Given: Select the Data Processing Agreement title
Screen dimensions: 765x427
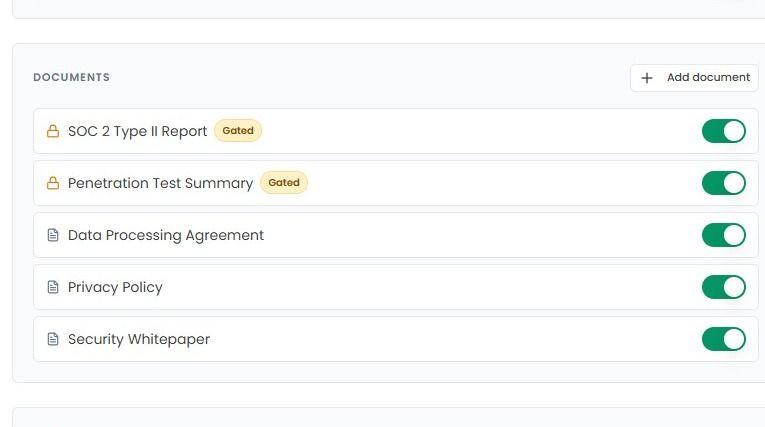Looking at the screenshot, I should pyautogui.click(x=166, y=235).
